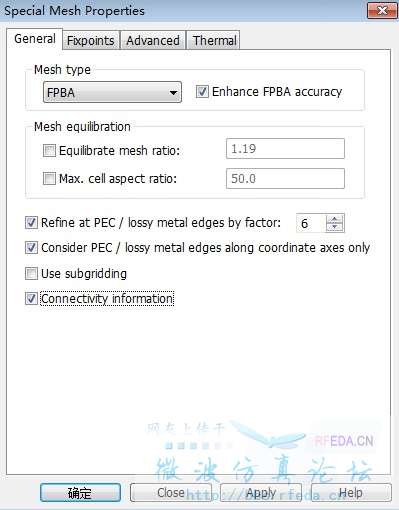Select the Thermal tab
Screen dimensions: 399x510
[x=214, y=41]
